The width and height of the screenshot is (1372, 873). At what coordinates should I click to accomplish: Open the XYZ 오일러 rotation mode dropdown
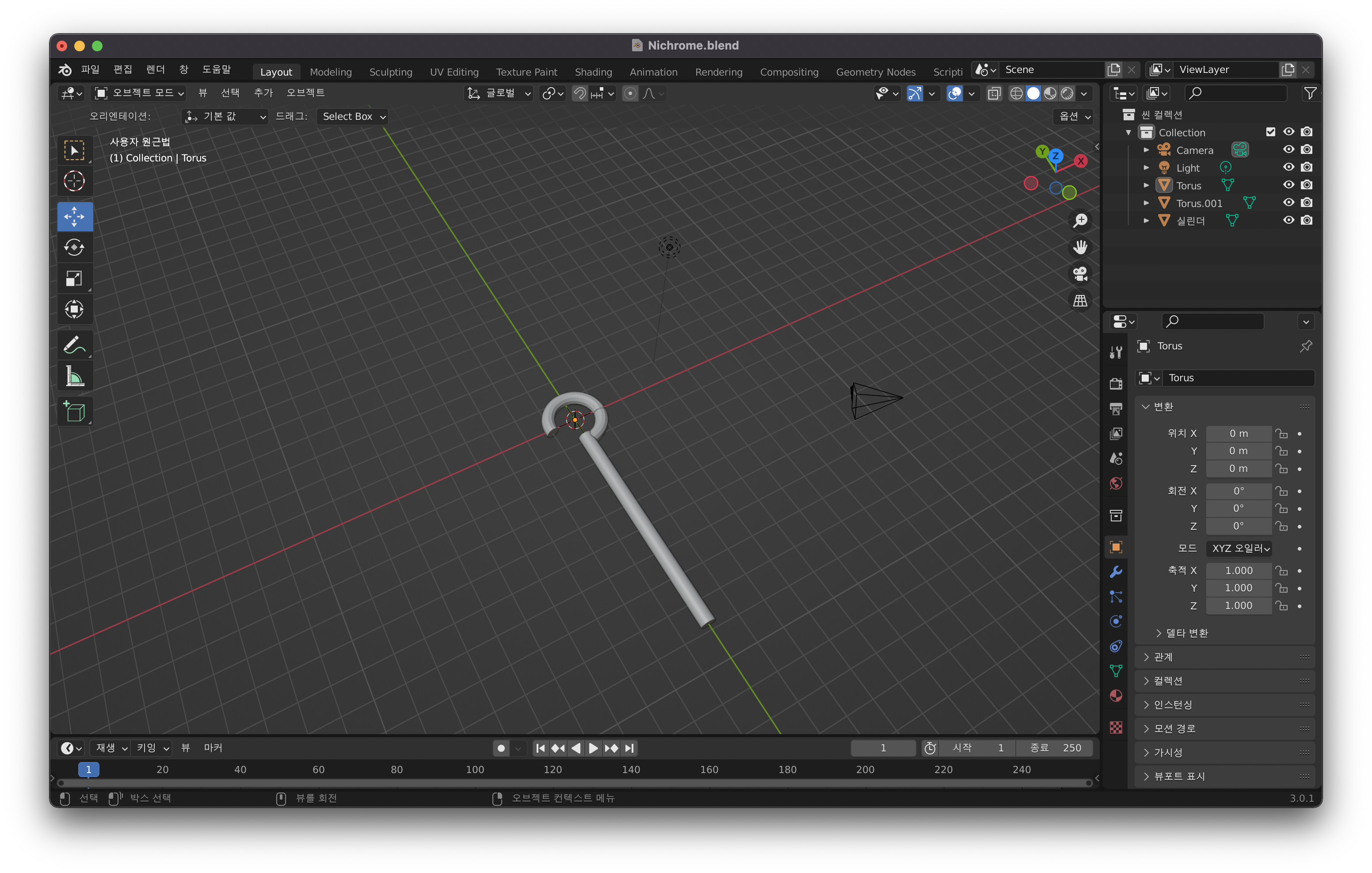click(1240, 548)
